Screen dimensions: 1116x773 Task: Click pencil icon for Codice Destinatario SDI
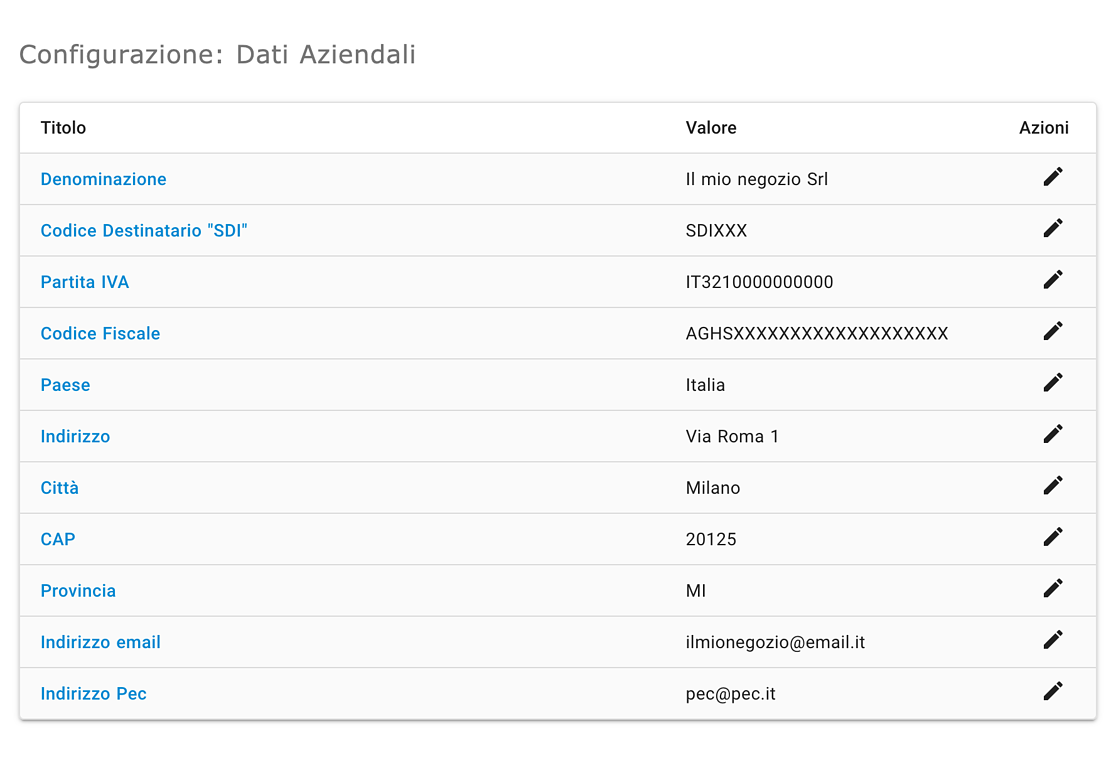1053,228
